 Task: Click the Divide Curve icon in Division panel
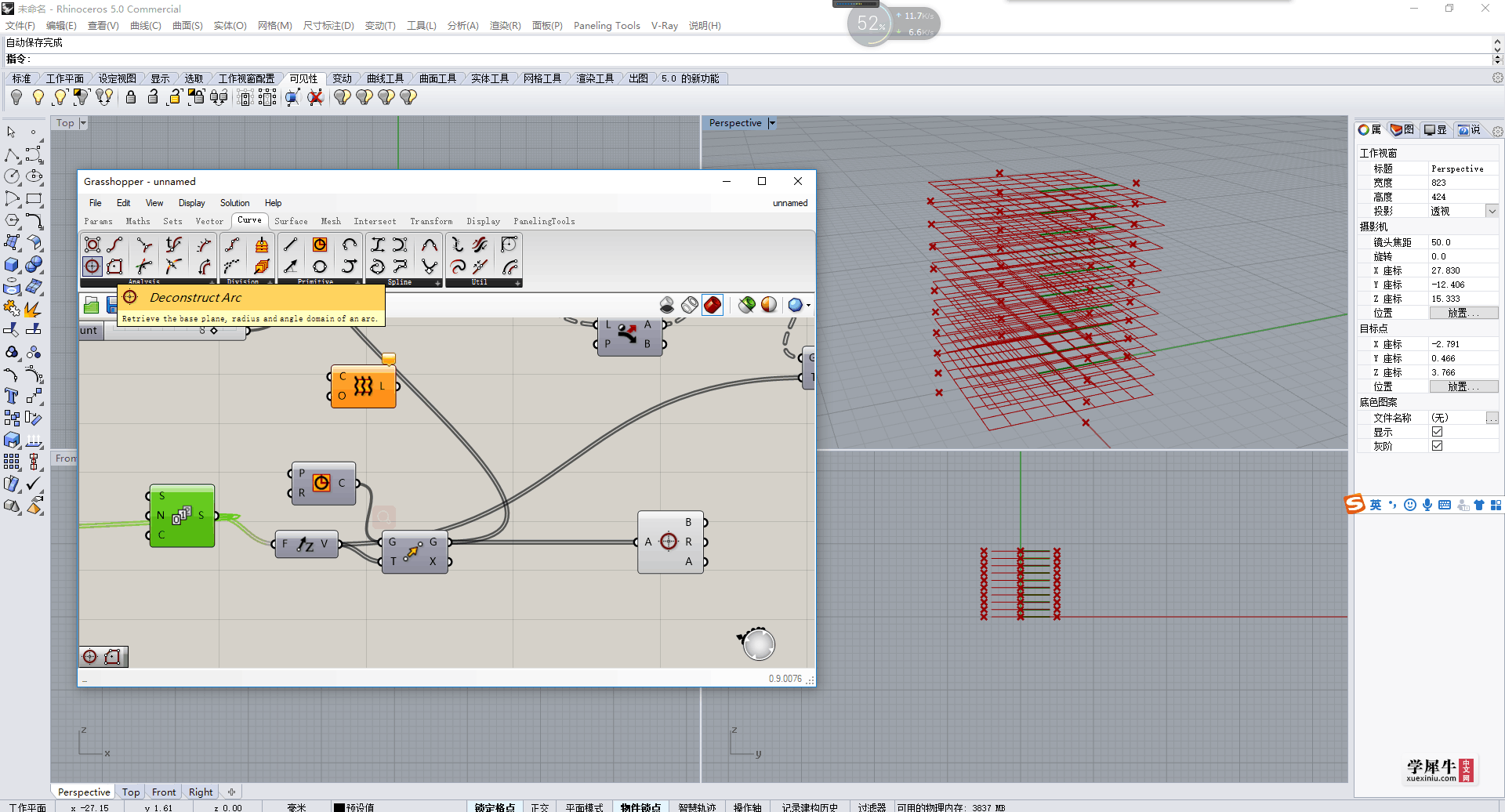[233, 245]
